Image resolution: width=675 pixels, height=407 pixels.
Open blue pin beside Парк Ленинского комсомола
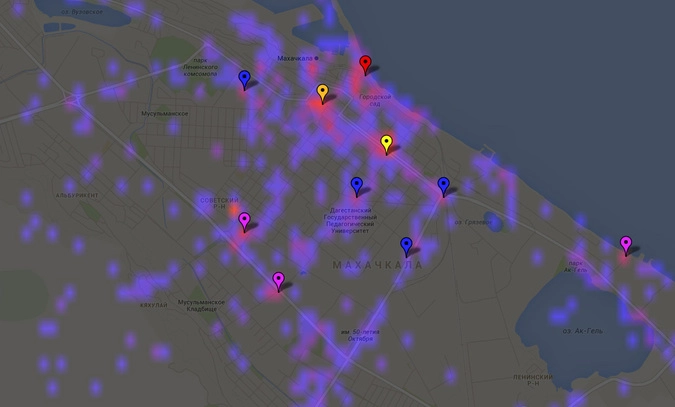[x=244, y=78]
